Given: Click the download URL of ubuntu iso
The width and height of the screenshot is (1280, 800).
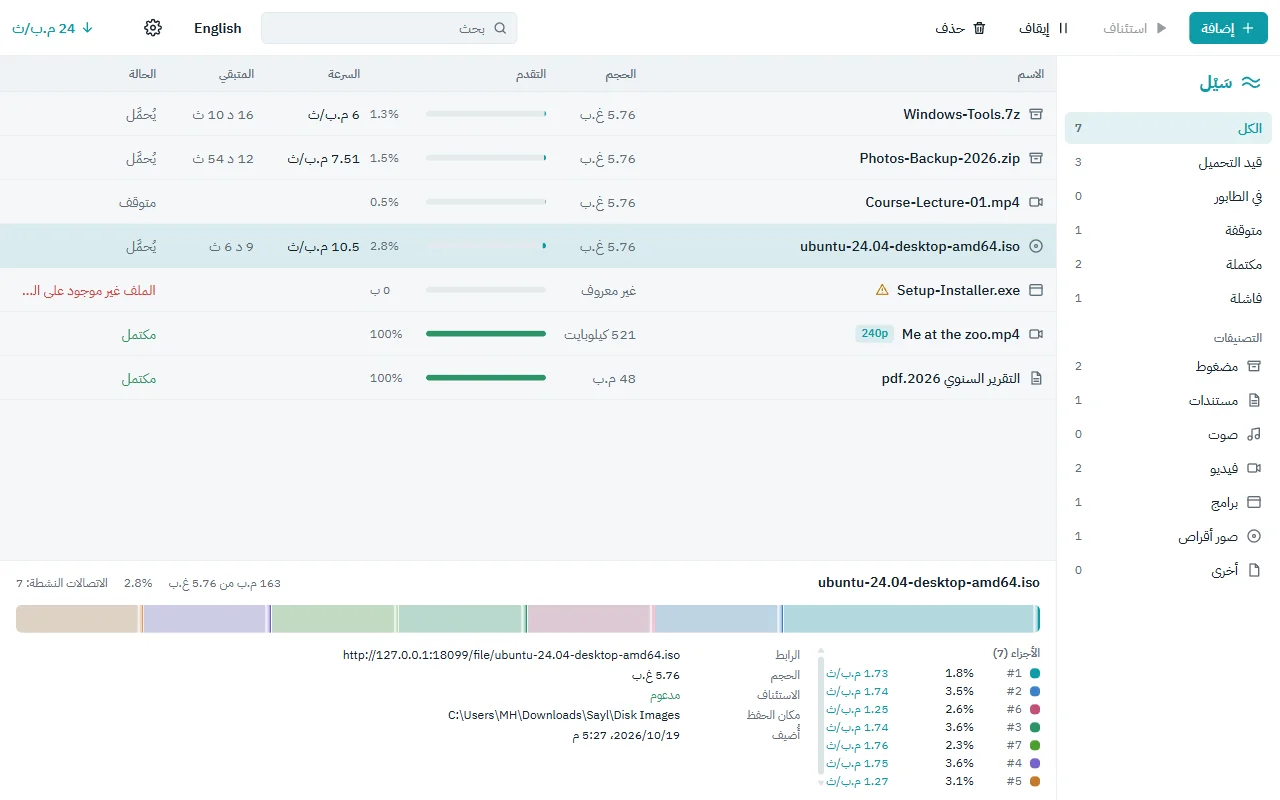Looking at the screenshot, I should (x=511, y=655).
